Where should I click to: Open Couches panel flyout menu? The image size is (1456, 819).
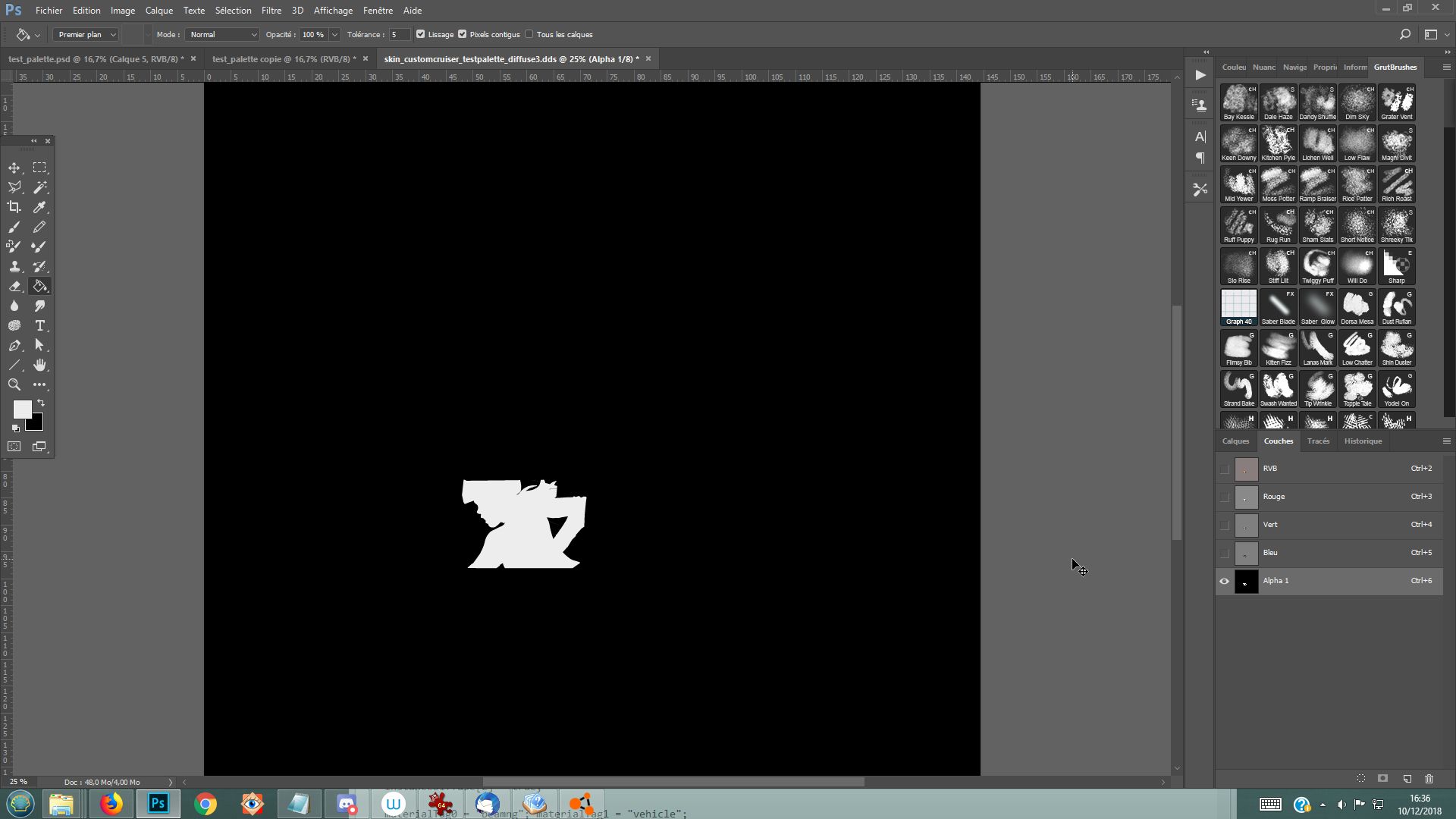pos(1446,441)
